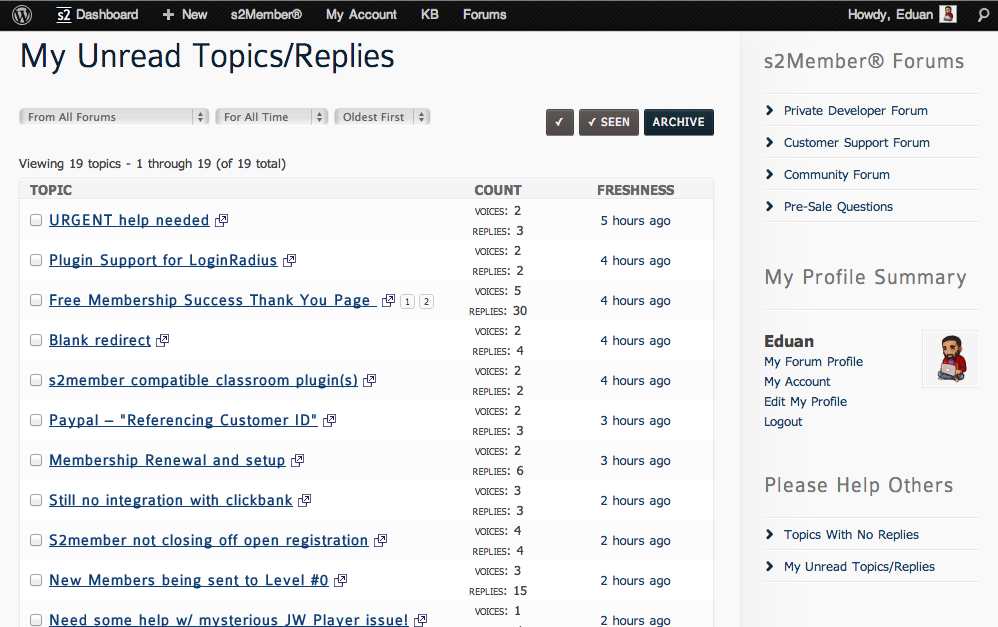Check the Need some help JW Player checkbox
Image resolution: width=998 pixels, height=627 pixels.
[36, 620]
